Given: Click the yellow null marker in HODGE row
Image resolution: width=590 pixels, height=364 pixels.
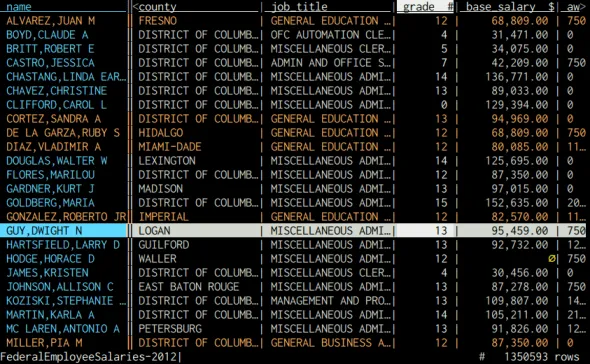Looking at the screenshot, I should point(552,259).
